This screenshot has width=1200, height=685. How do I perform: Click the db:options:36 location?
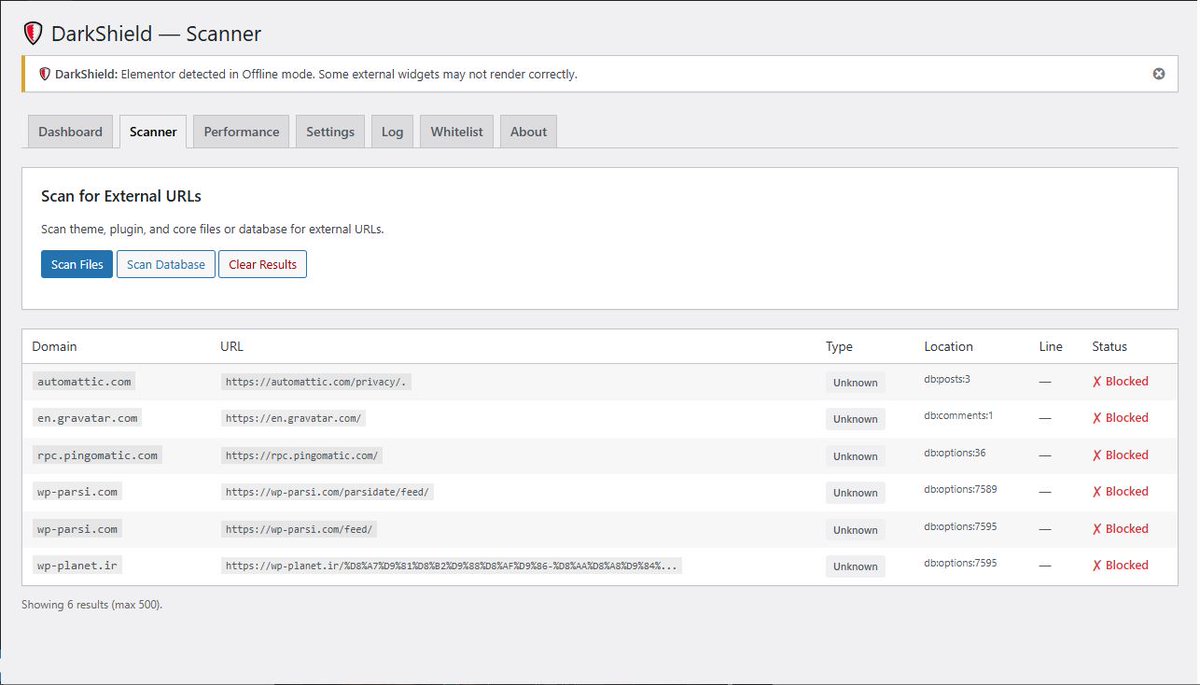coord(955,452)
